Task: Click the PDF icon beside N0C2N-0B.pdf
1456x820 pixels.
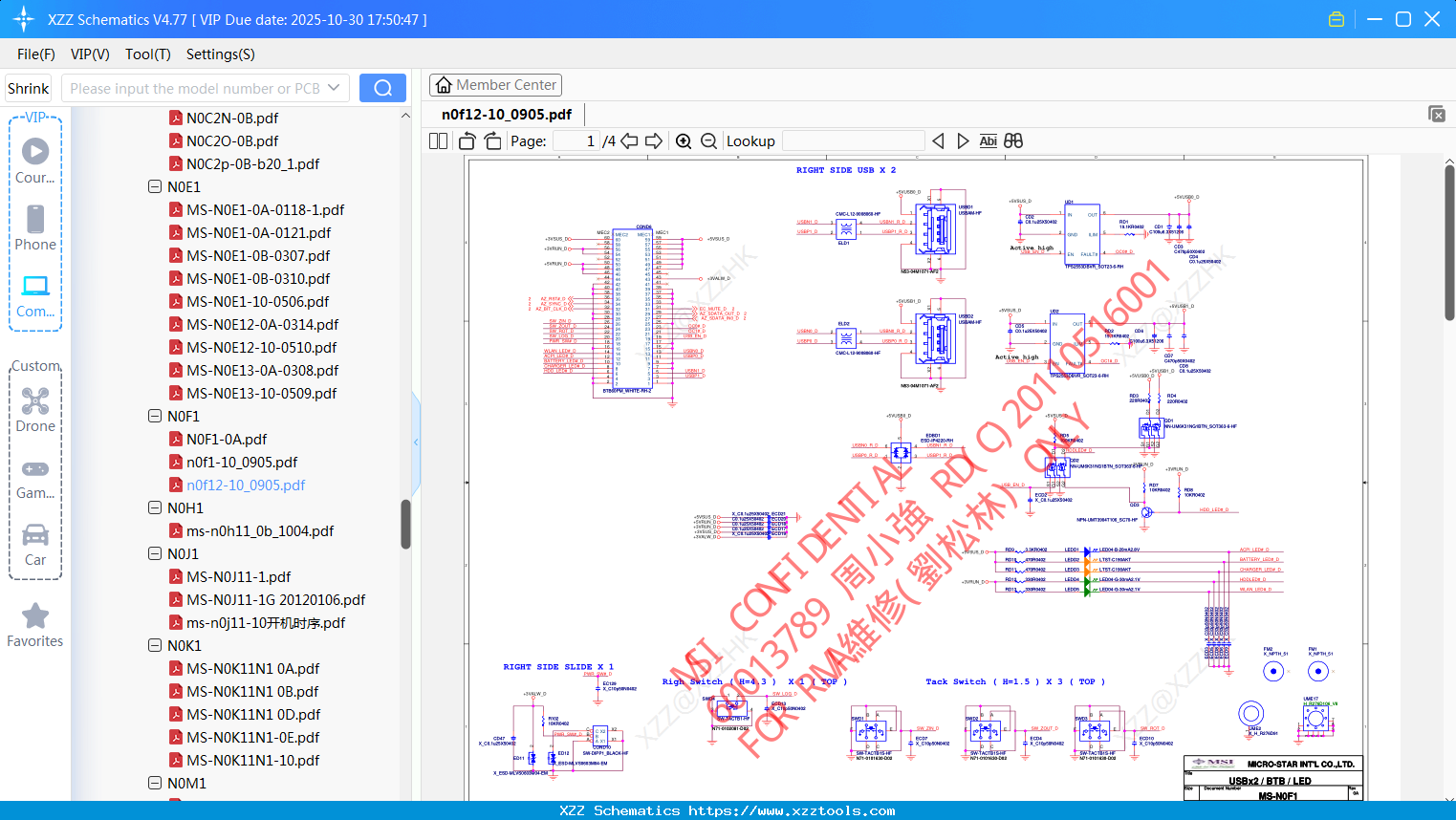Action: [x=176, y=118]
